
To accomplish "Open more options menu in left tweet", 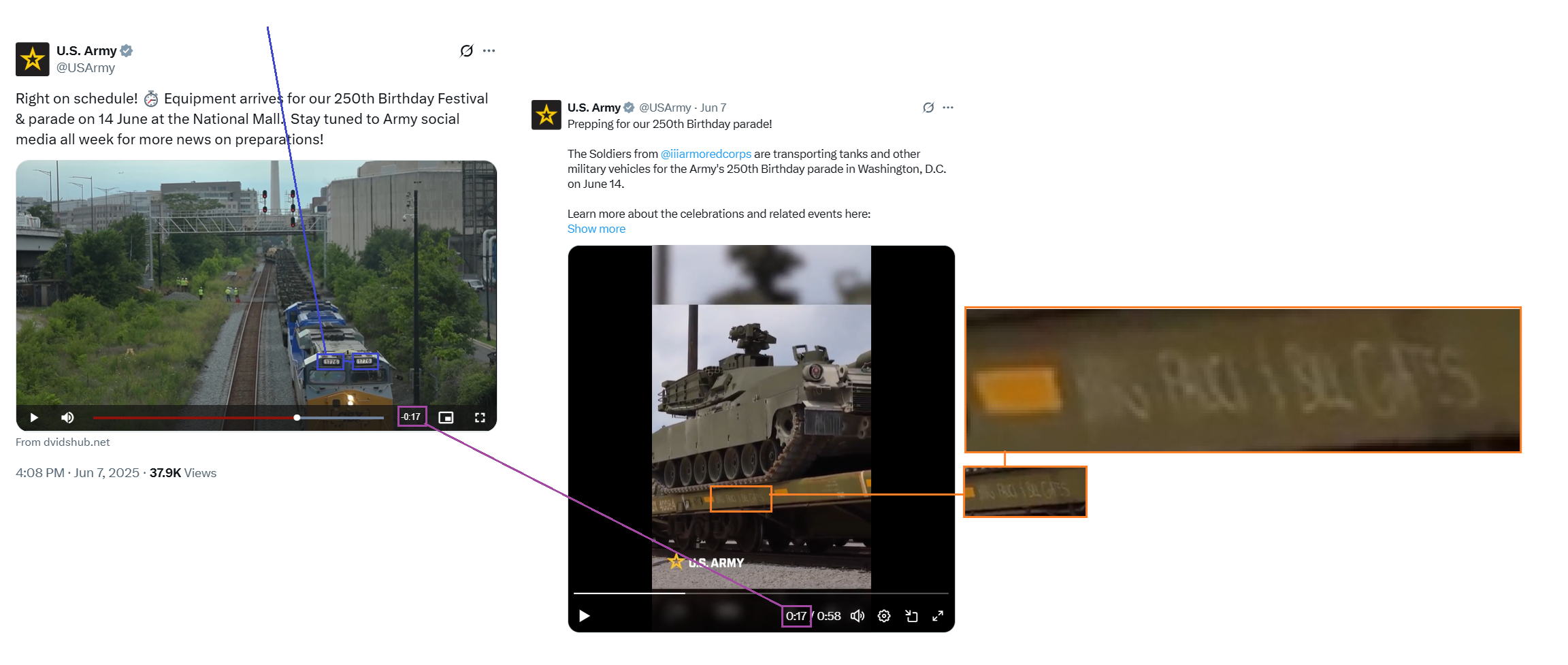I will 489,51.
